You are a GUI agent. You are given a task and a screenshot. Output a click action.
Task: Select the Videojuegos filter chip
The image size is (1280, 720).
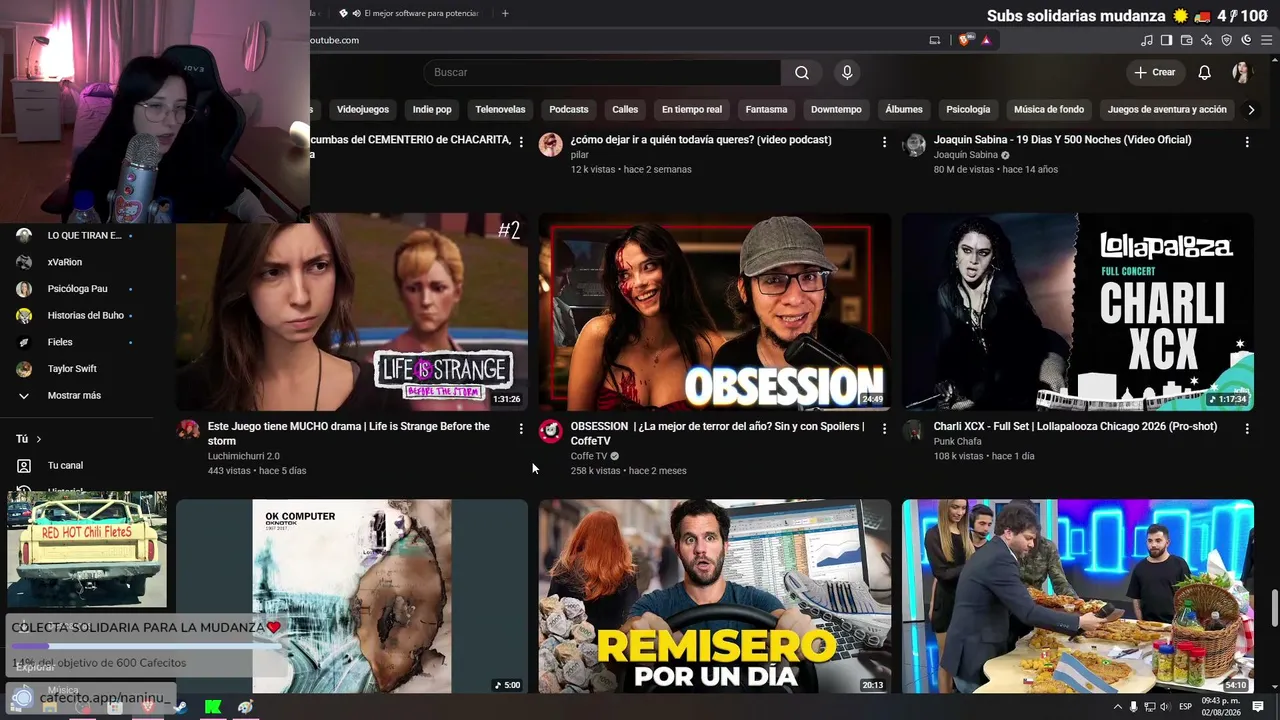click(x=363, y=110)
